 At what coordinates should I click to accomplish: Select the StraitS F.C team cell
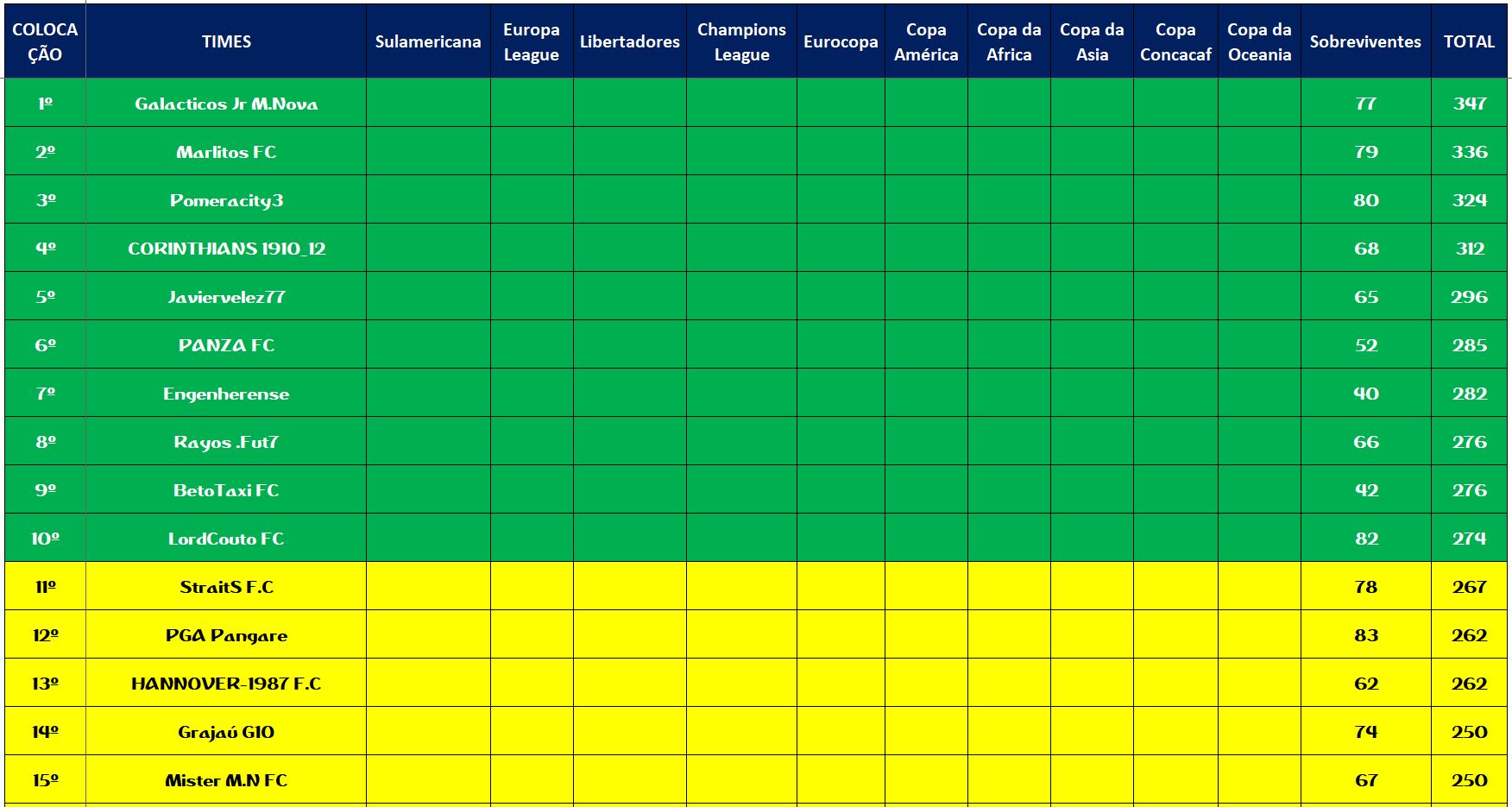[226, 587]
